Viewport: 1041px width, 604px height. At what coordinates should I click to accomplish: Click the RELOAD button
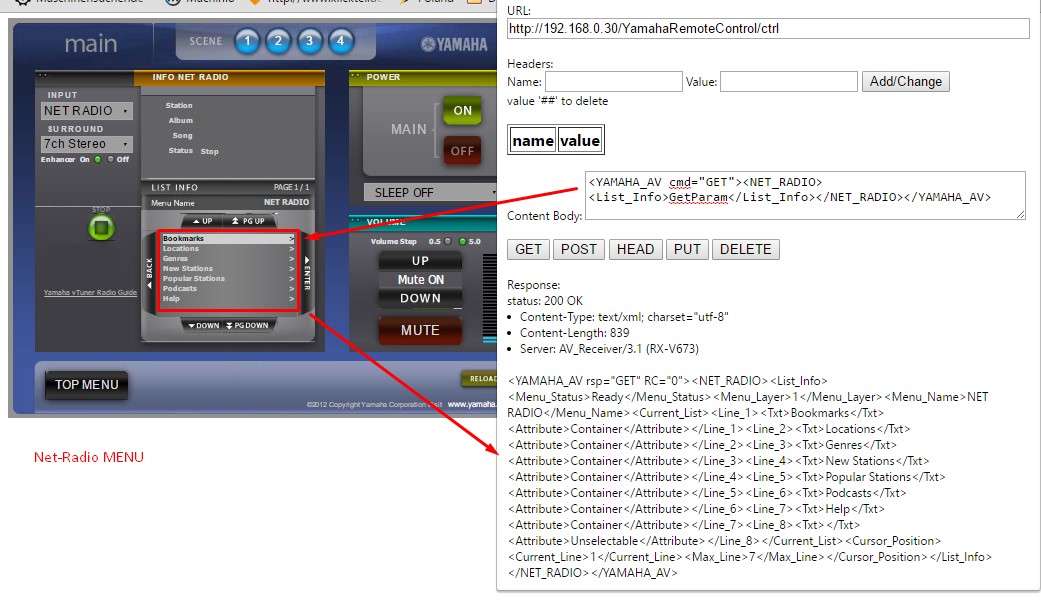(479, 378)
